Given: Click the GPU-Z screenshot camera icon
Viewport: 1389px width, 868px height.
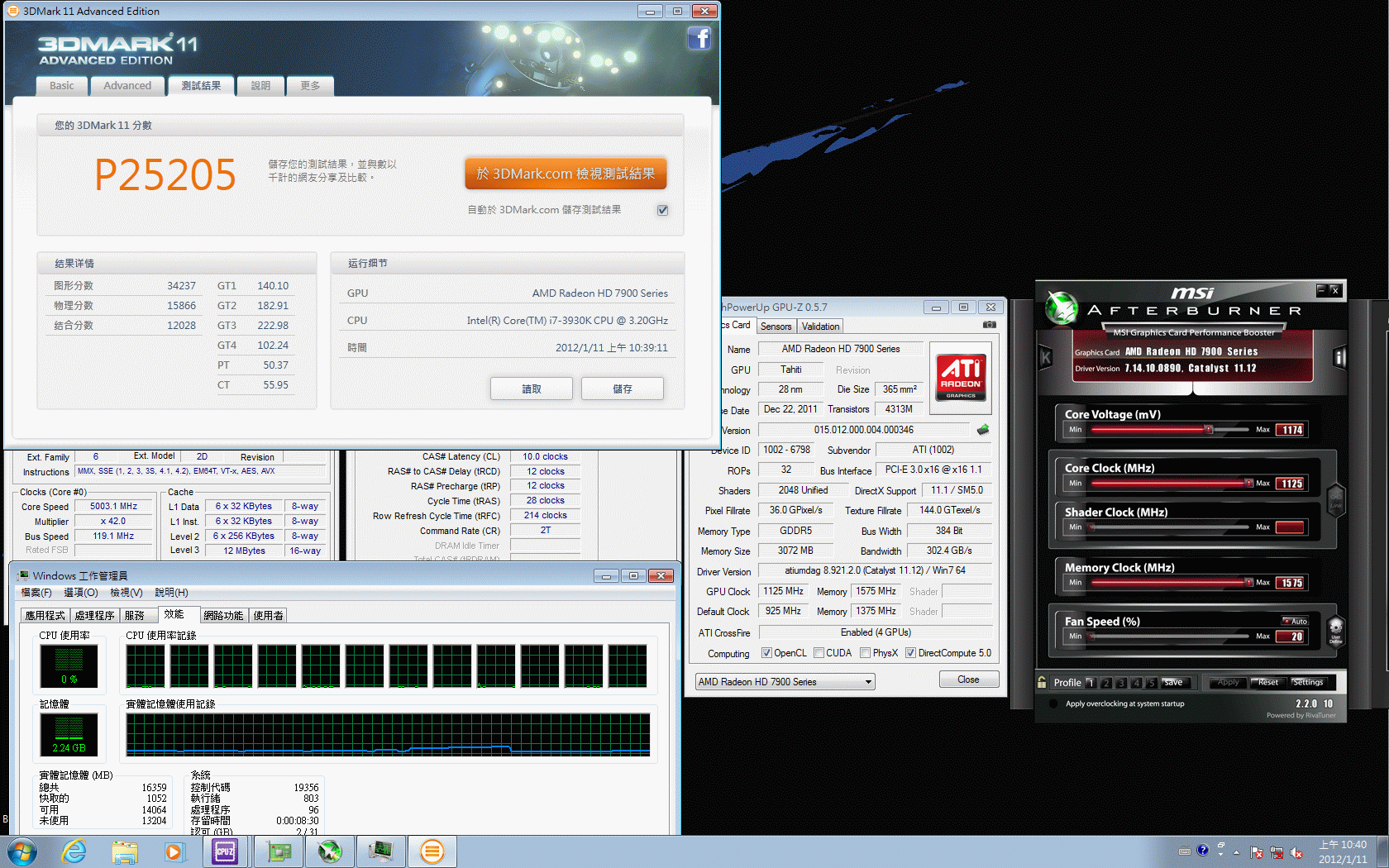Looking at the screenshot, I should 989,325.
